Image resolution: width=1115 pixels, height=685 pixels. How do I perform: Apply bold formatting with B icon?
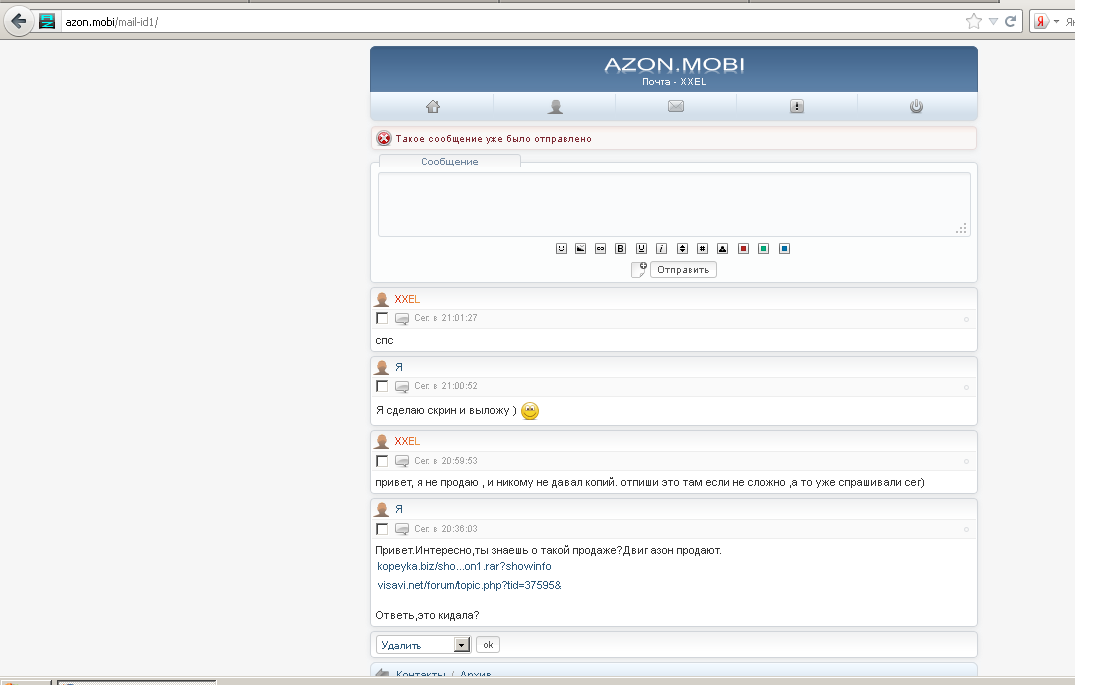pyautogui.click(x=620, y=249)
